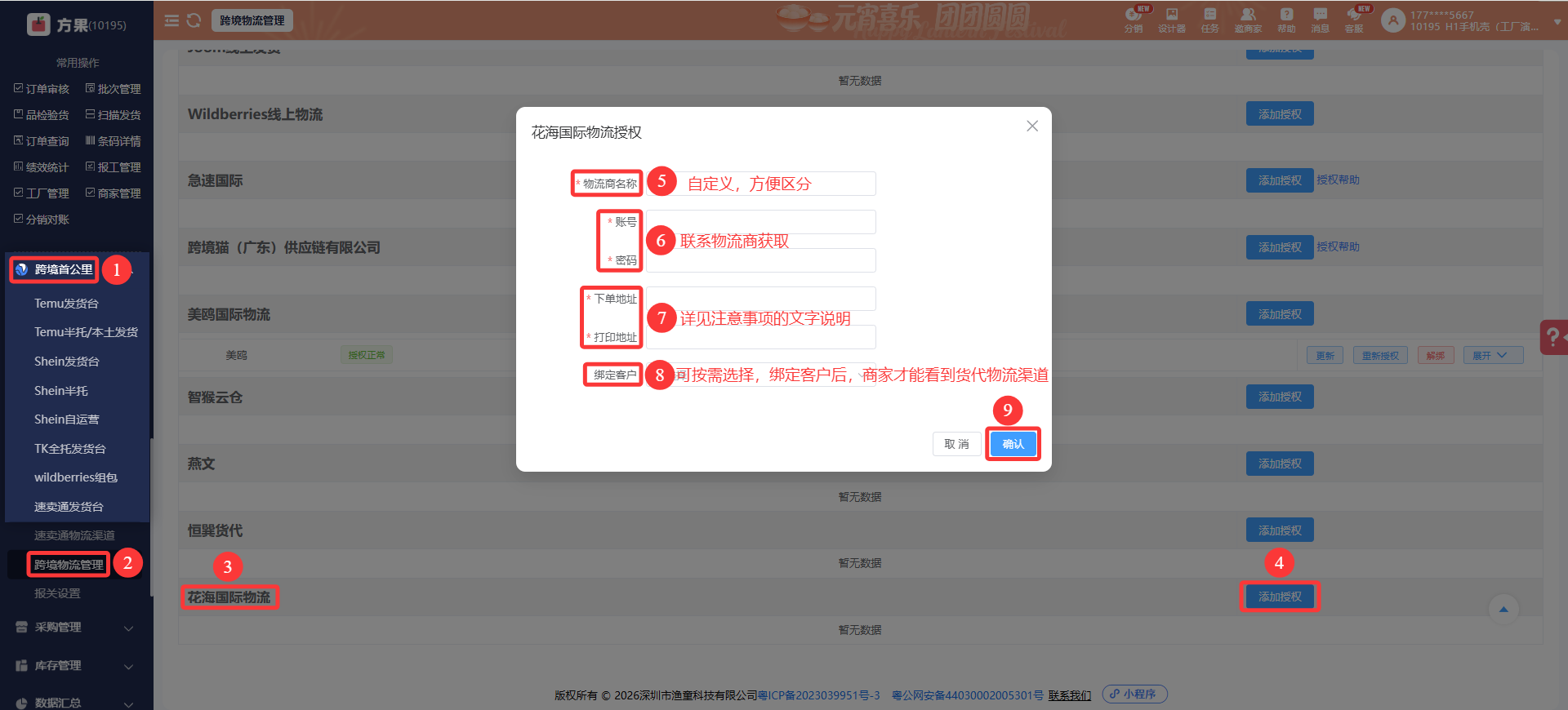Open 报关设置 in the sidebar
This screenshot has height=710, width=1568.
point(57,593)
